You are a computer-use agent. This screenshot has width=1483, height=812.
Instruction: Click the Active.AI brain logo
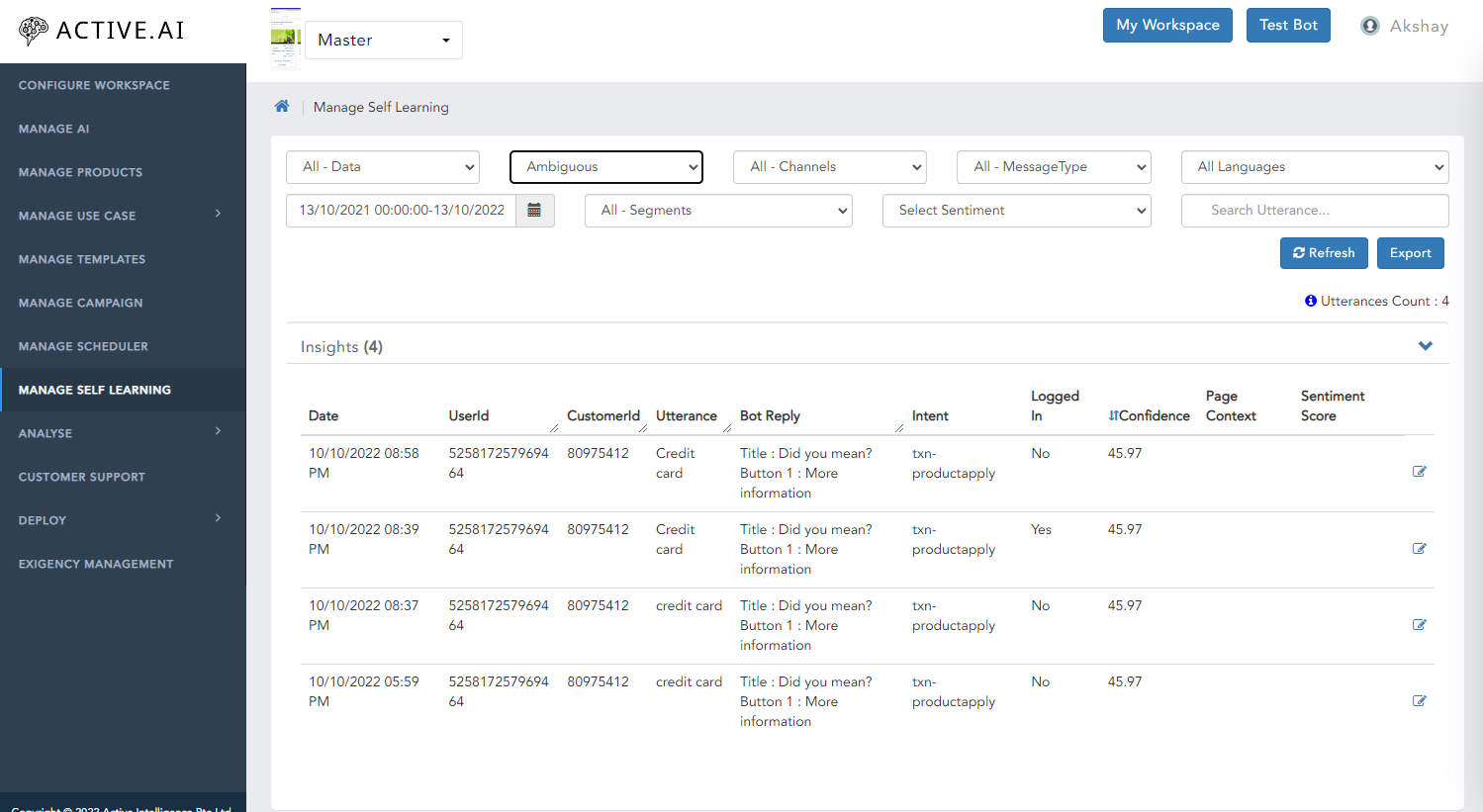[33, 31]
